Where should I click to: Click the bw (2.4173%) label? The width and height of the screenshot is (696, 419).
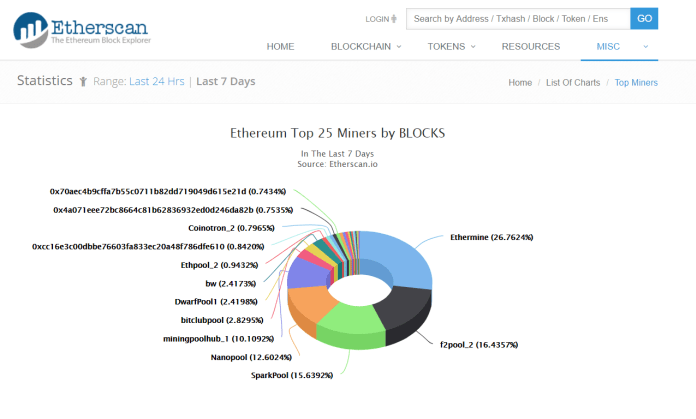[231, 284]
